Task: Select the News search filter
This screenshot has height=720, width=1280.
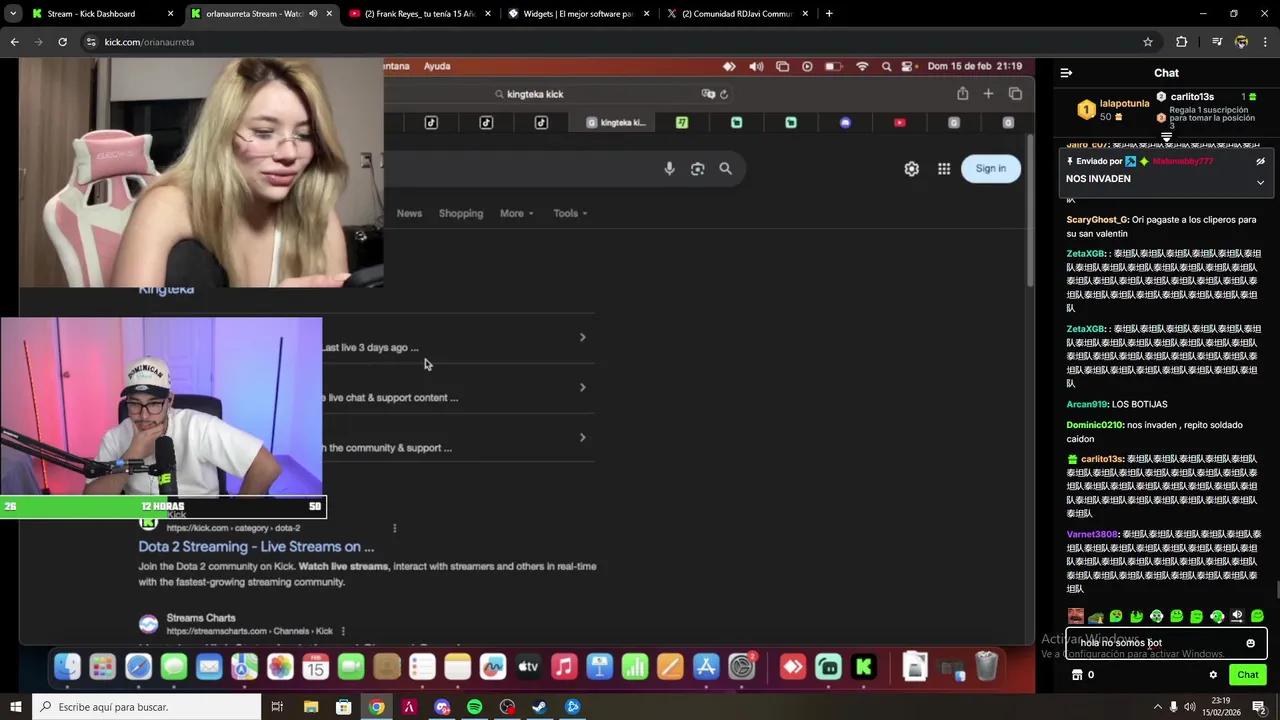Action: pos(409,213)
